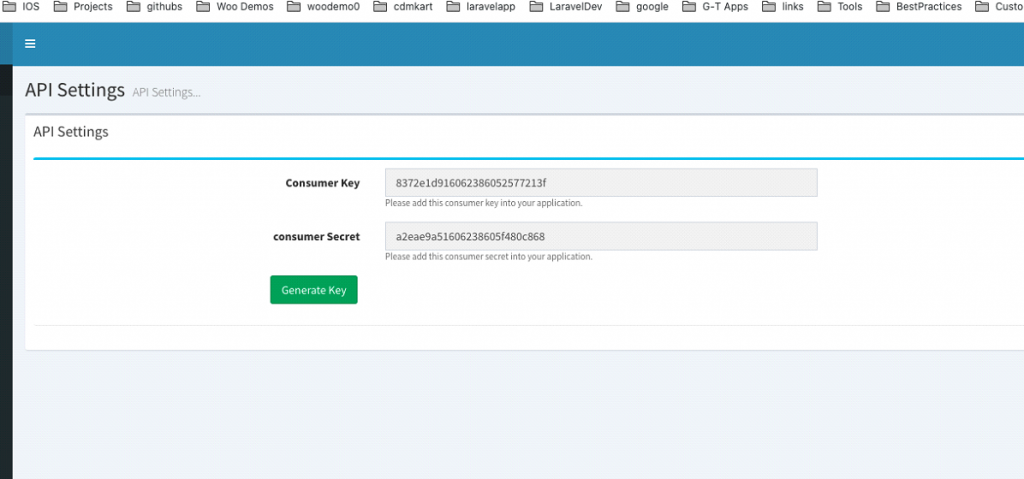Click the consumer Secret label

pyautogui.click(x=317, y=237)
